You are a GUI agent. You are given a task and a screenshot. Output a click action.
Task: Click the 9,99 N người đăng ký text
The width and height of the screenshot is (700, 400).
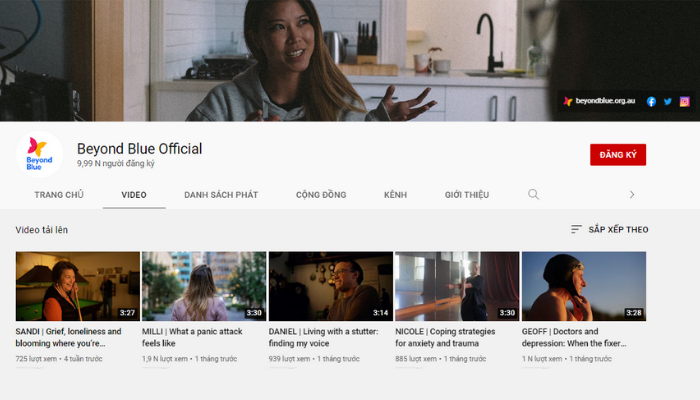click(x=116, y=163)
